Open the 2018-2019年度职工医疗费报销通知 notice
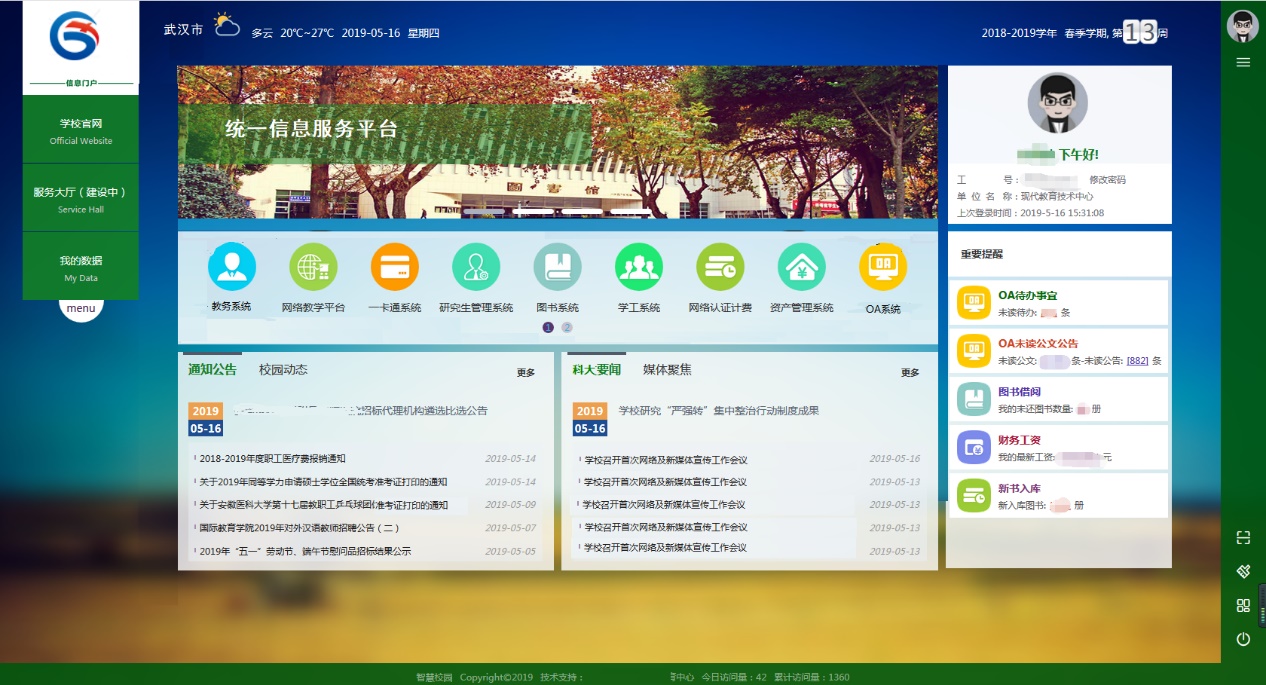This screenshot has width=1266, height=685. click(x=272, y=459)
